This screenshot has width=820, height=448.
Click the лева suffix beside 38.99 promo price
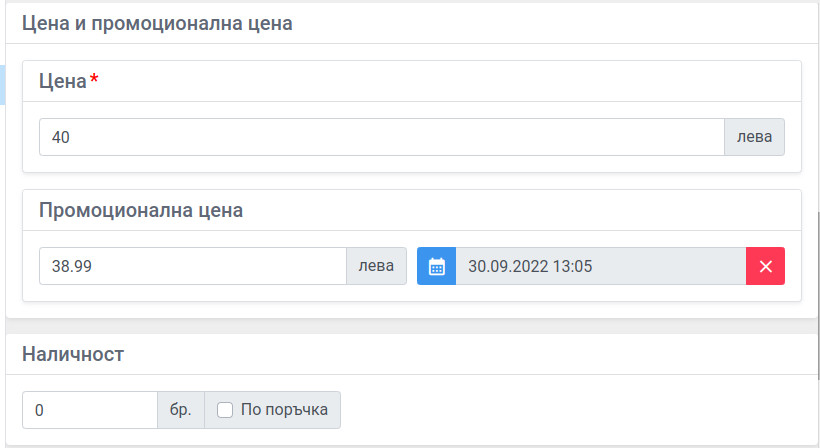[x=376, y=266]
